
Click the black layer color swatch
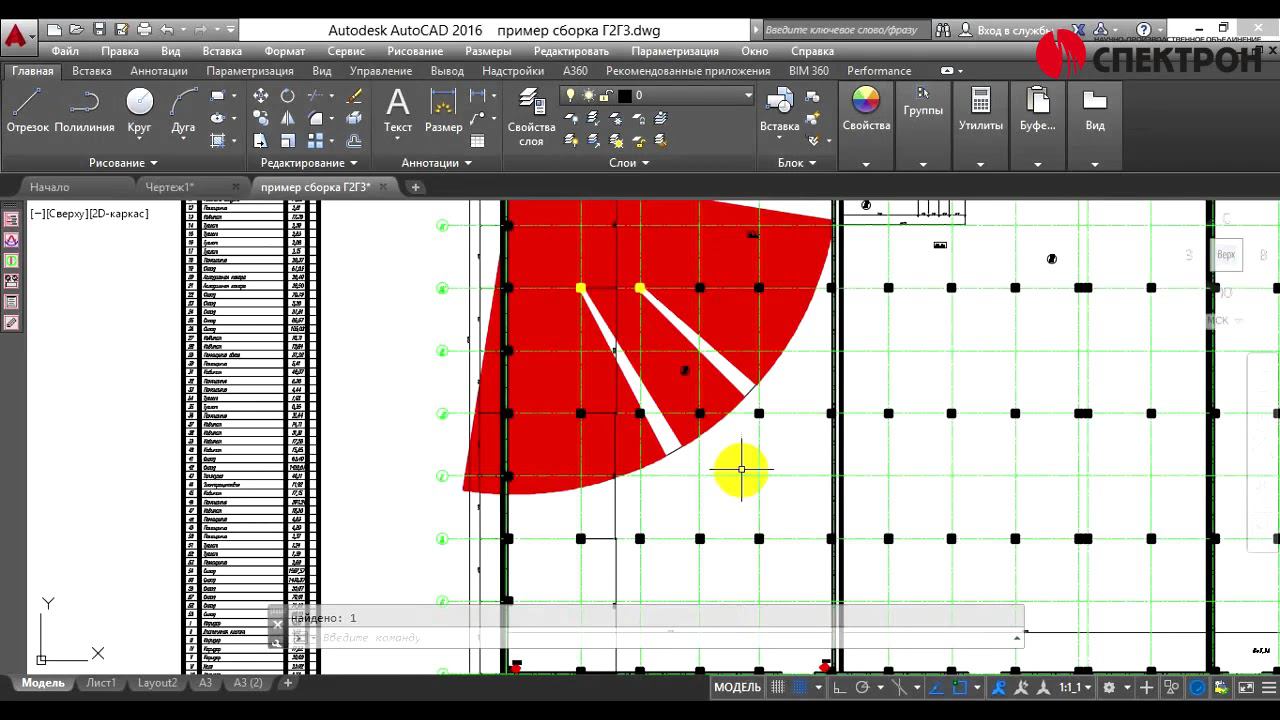(x=625, y=96)
